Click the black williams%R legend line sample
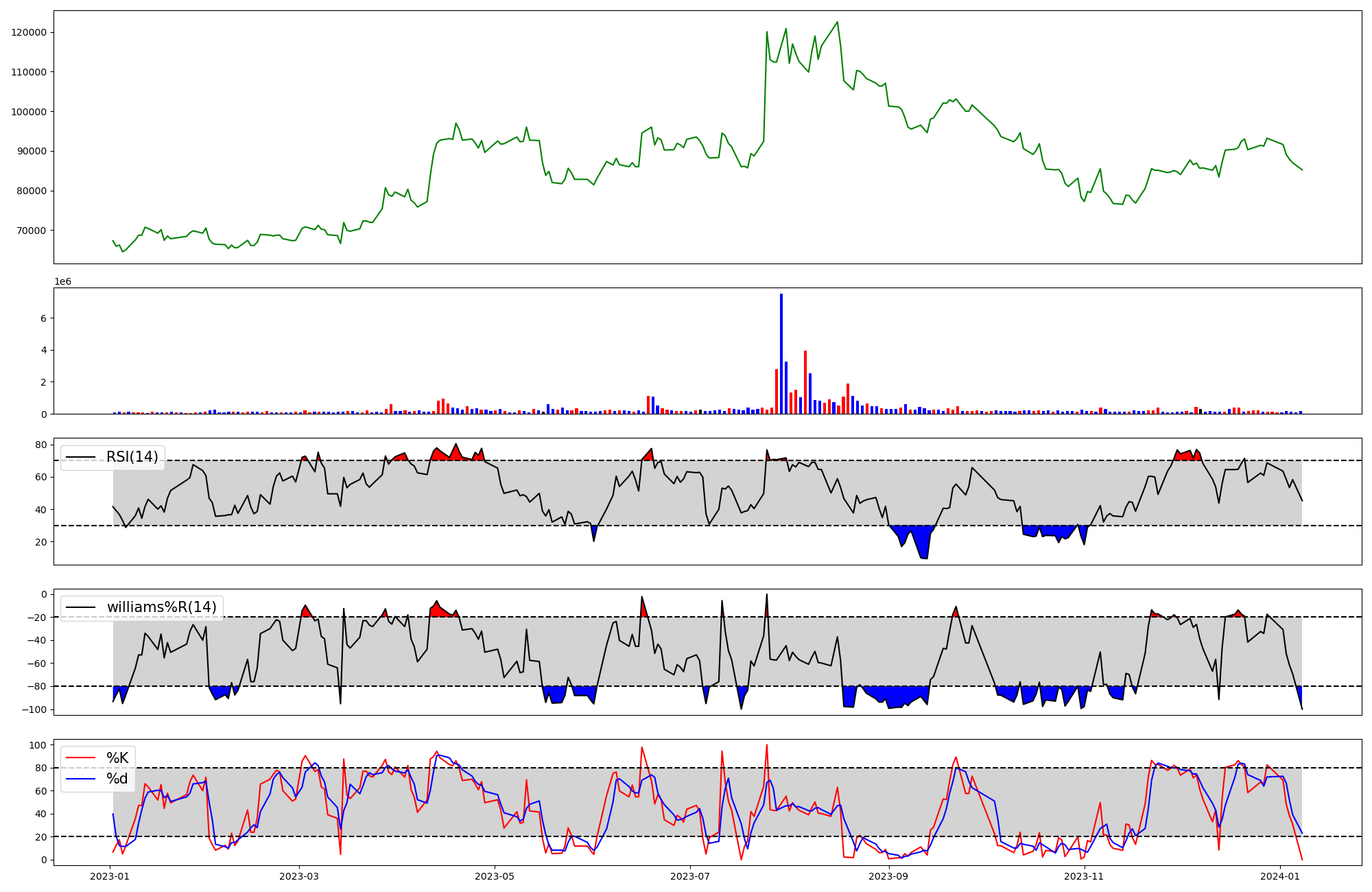This screenshot has width=1372, height=892. pos(80,607)
